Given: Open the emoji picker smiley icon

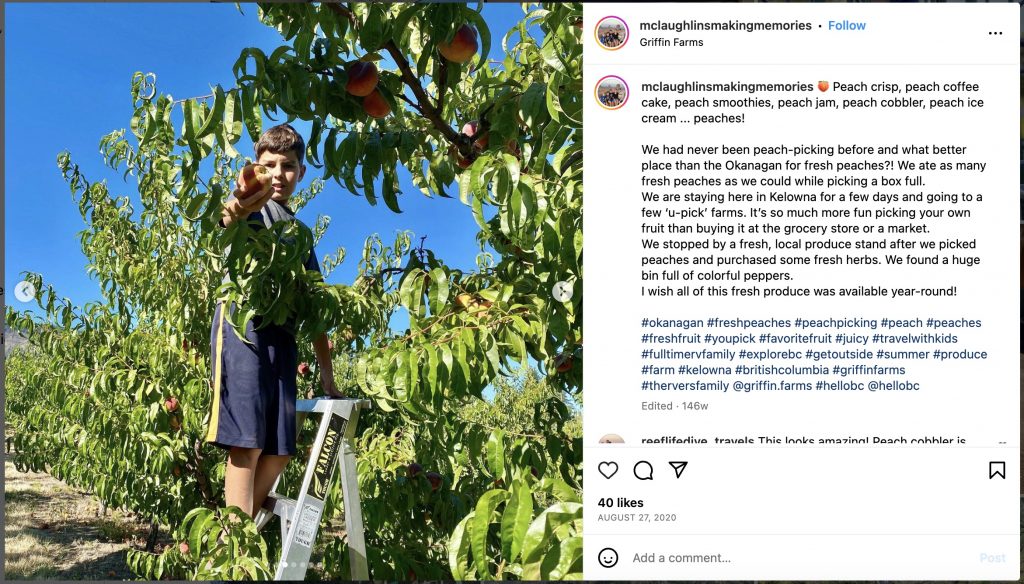Looking at the screenshot, I should click(608, 557).
